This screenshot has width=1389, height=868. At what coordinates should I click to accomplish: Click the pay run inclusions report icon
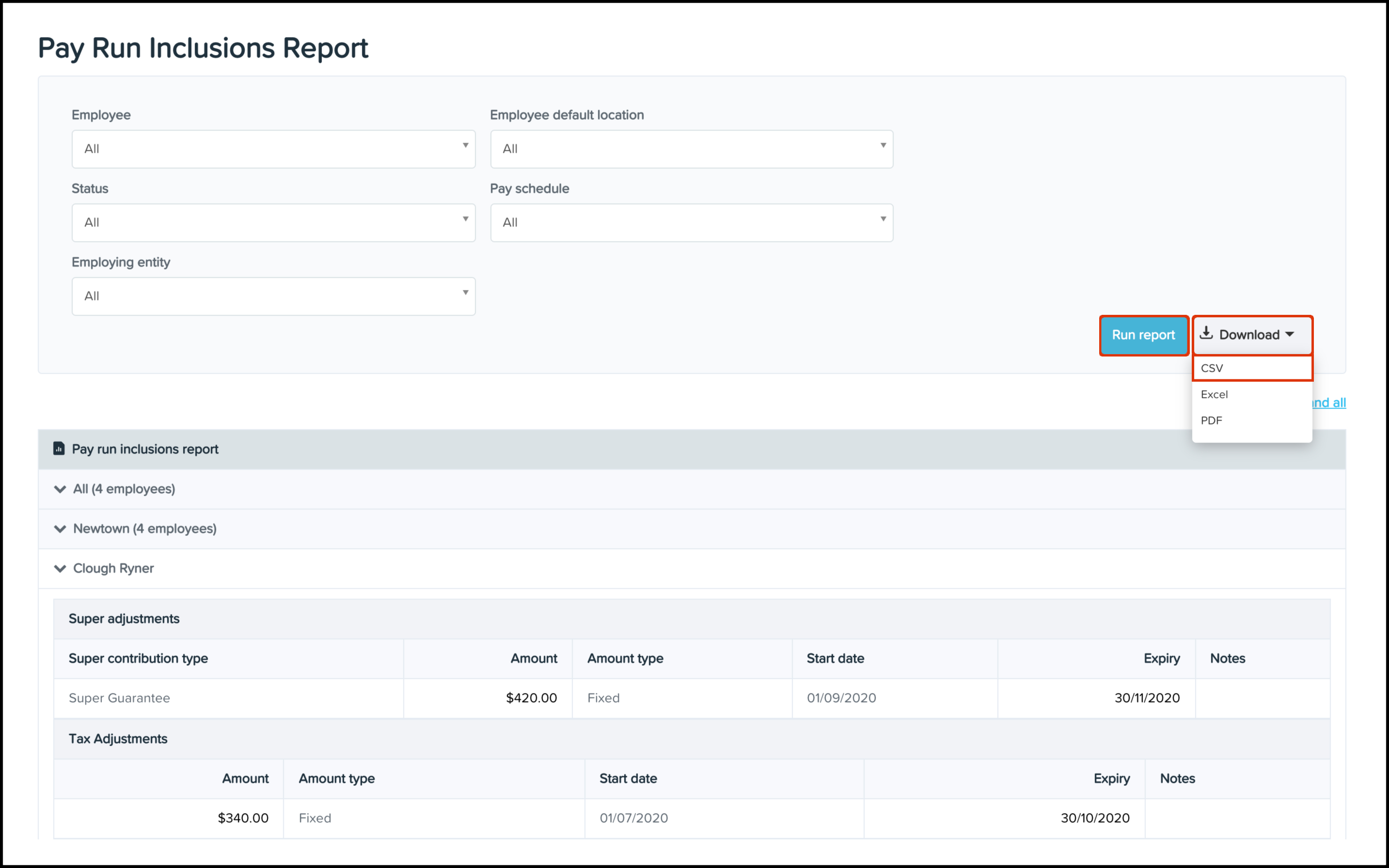tap(59, 449)
